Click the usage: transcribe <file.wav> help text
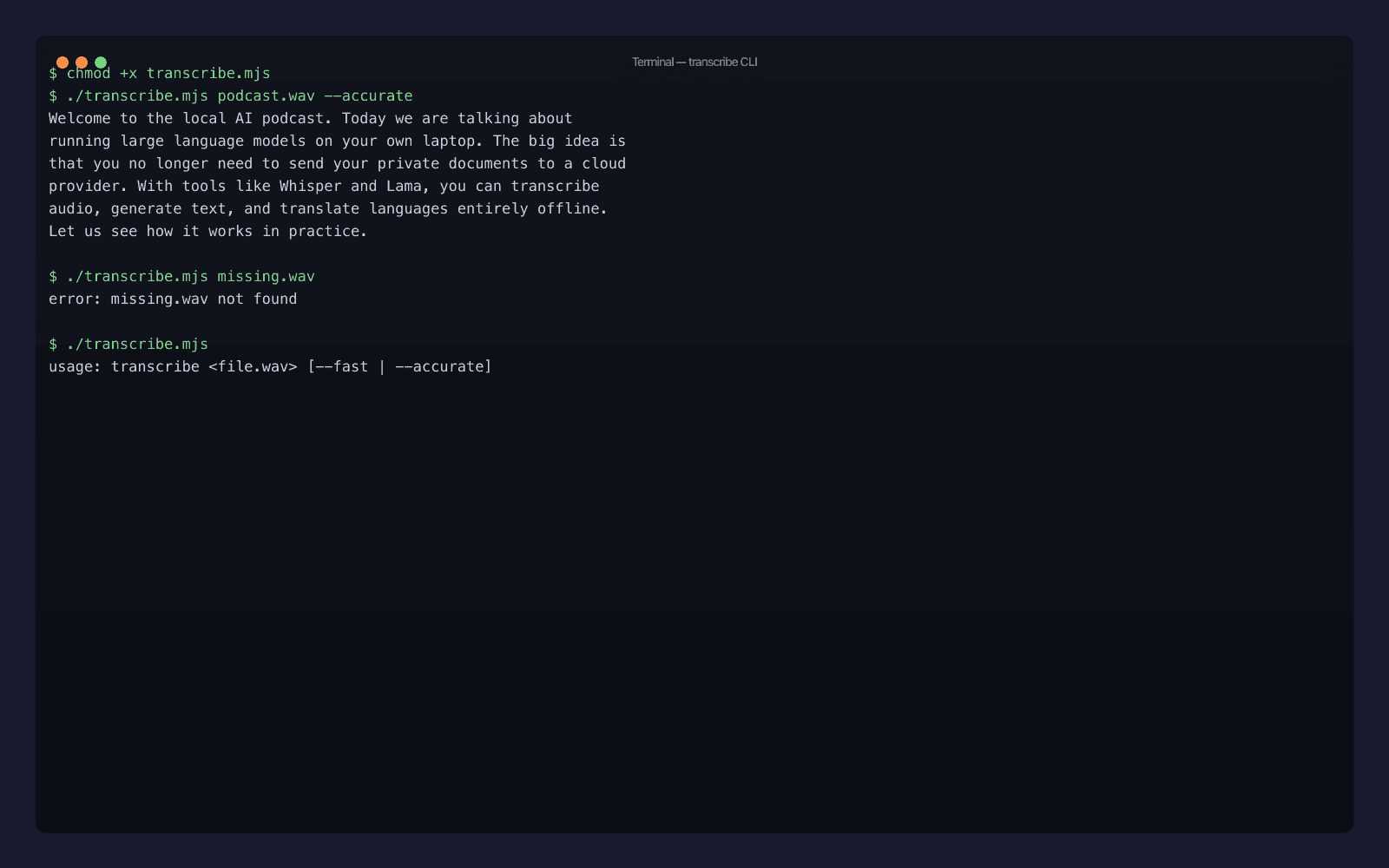1389x868 pixels. (174, 366)
